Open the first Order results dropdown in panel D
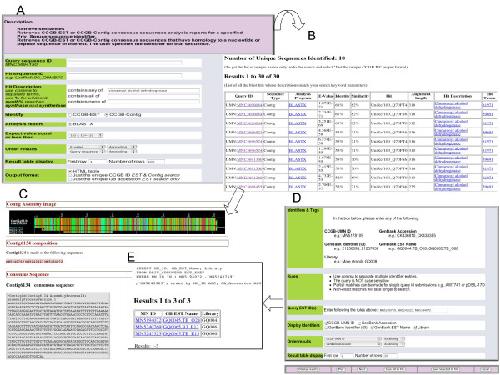500x375 pixels. click(353, 339)
